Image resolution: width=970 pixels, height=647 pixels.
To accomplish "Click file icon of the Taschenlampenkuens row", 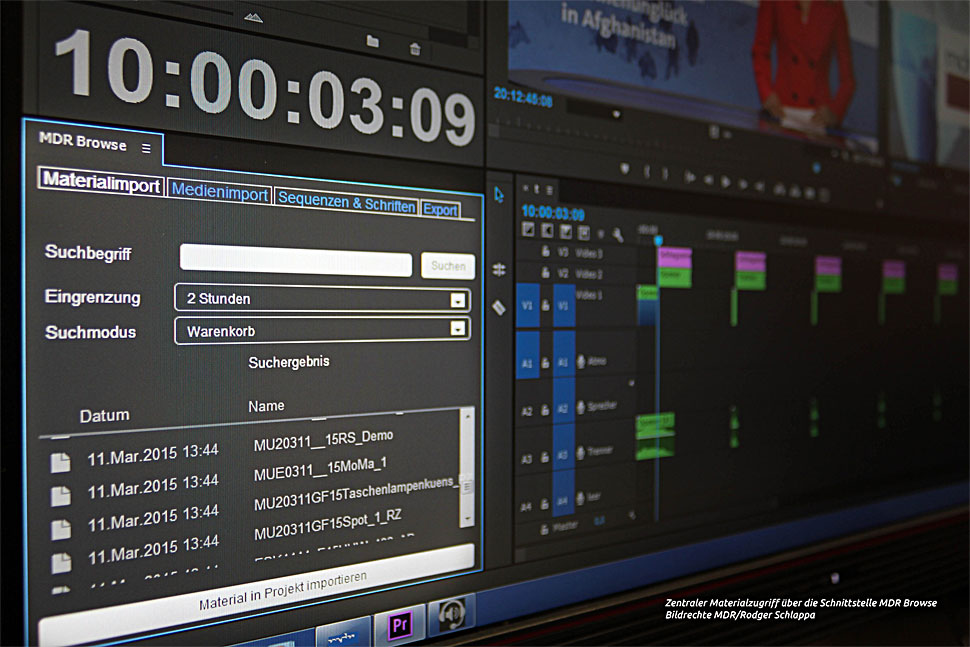I will [61, 529].
